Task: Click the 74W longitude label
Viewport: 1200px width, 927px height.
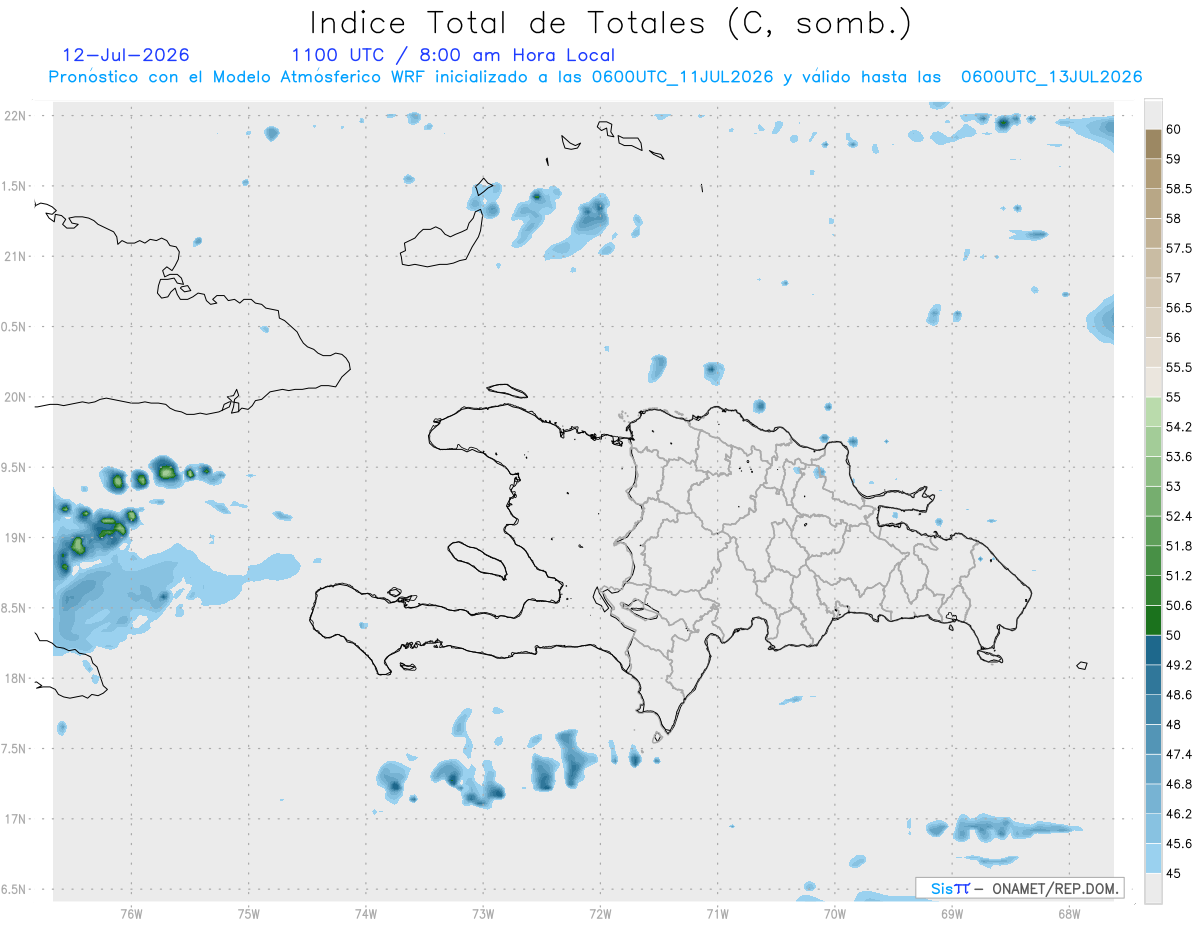Action: (366, 913)
